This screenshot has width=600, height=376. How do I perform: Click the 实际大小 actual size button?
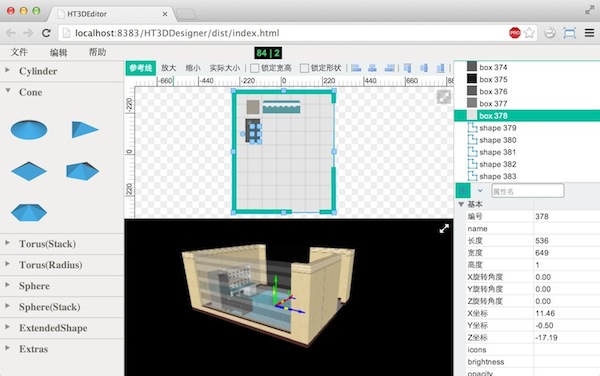[225, 68]
